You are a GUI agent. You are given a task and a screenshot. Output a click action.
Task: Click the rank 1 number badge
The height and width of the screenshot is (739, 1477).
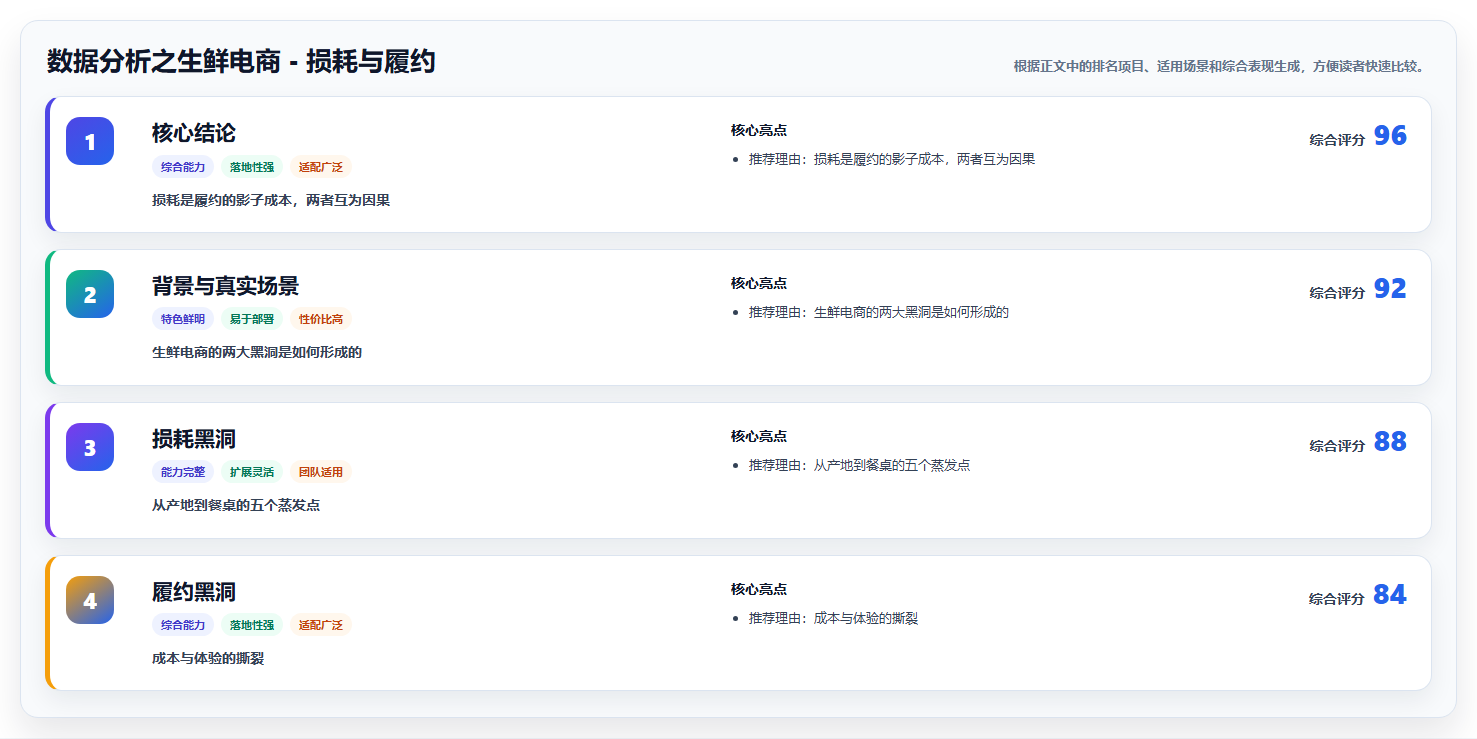90,141
